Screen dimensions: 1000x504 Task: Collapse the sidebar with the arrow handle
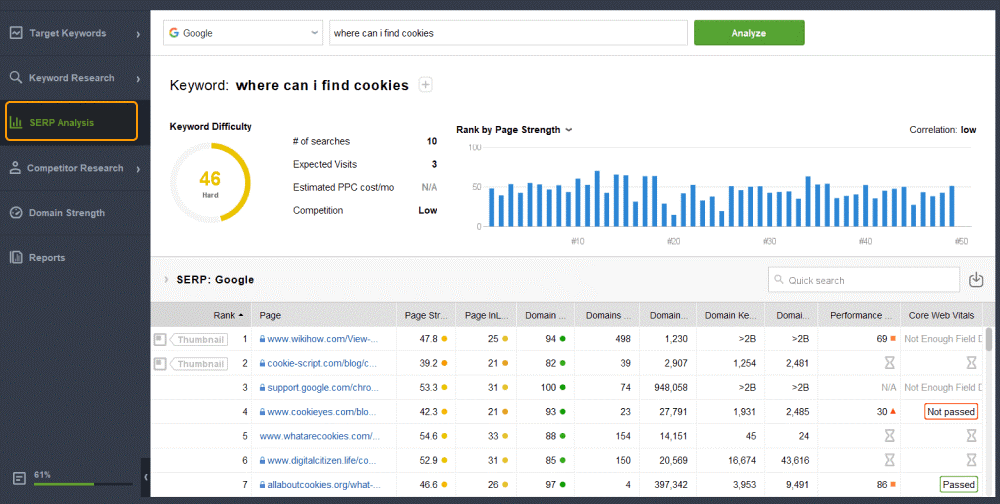(145, 477)
